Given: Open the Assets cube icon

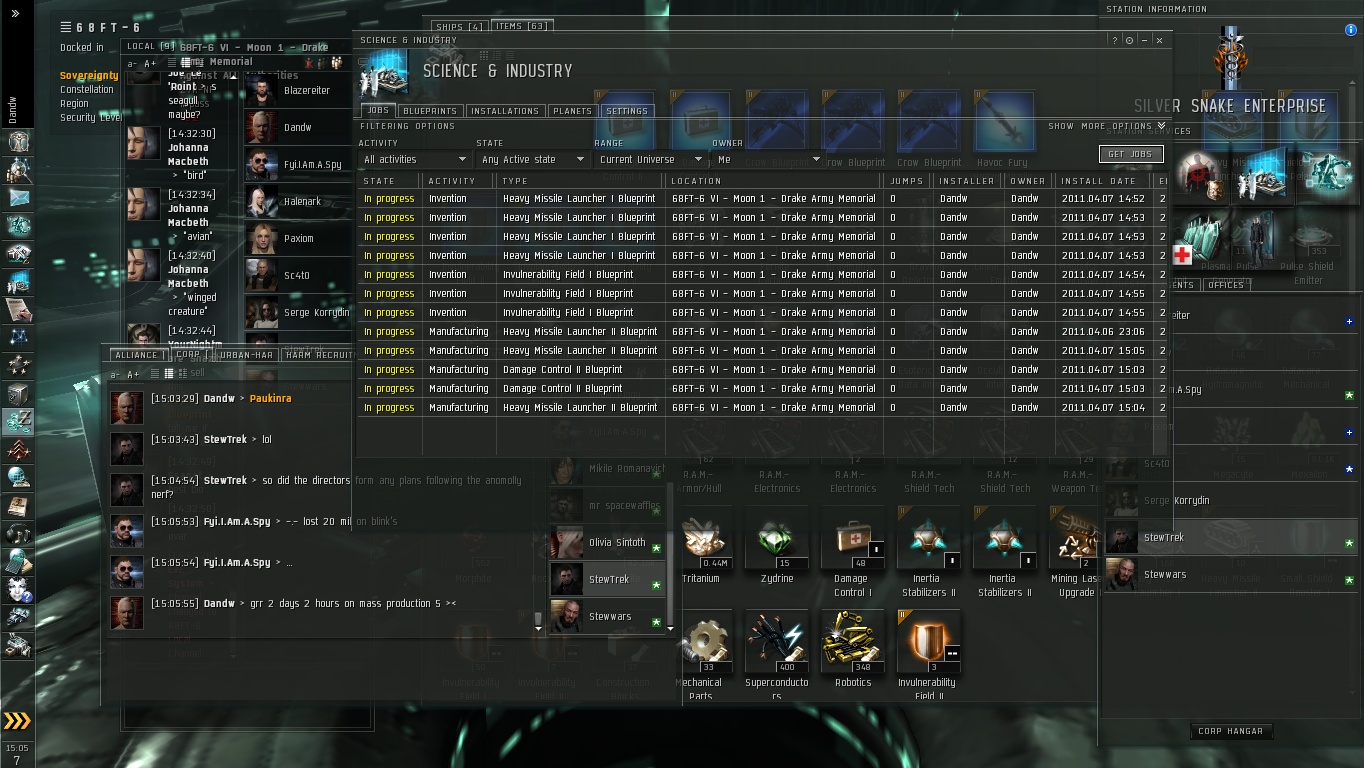Looking at the screenshot, I should (18, 394).
